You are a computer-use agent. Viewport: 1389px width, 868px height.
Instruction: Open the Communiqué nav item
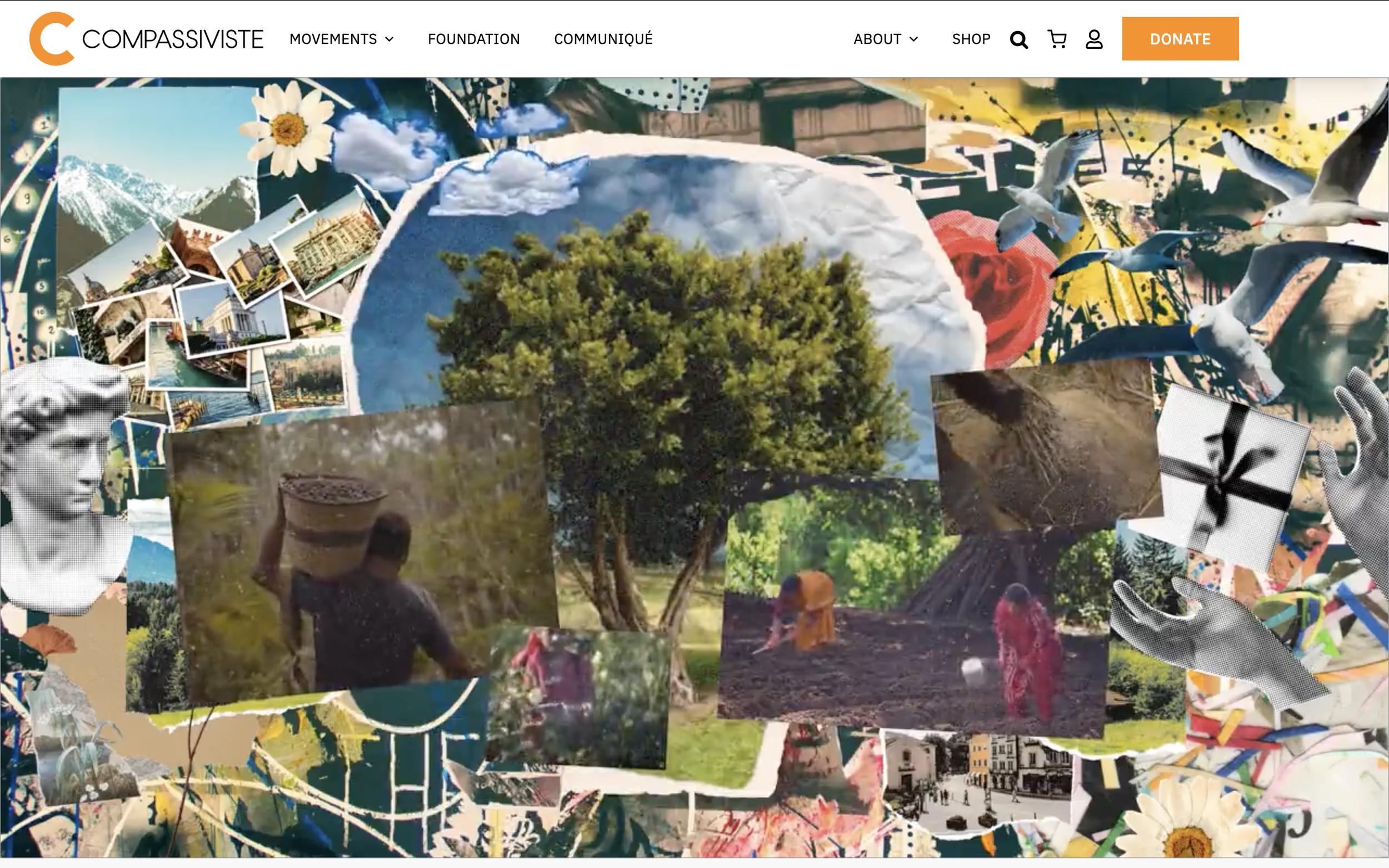603,39
